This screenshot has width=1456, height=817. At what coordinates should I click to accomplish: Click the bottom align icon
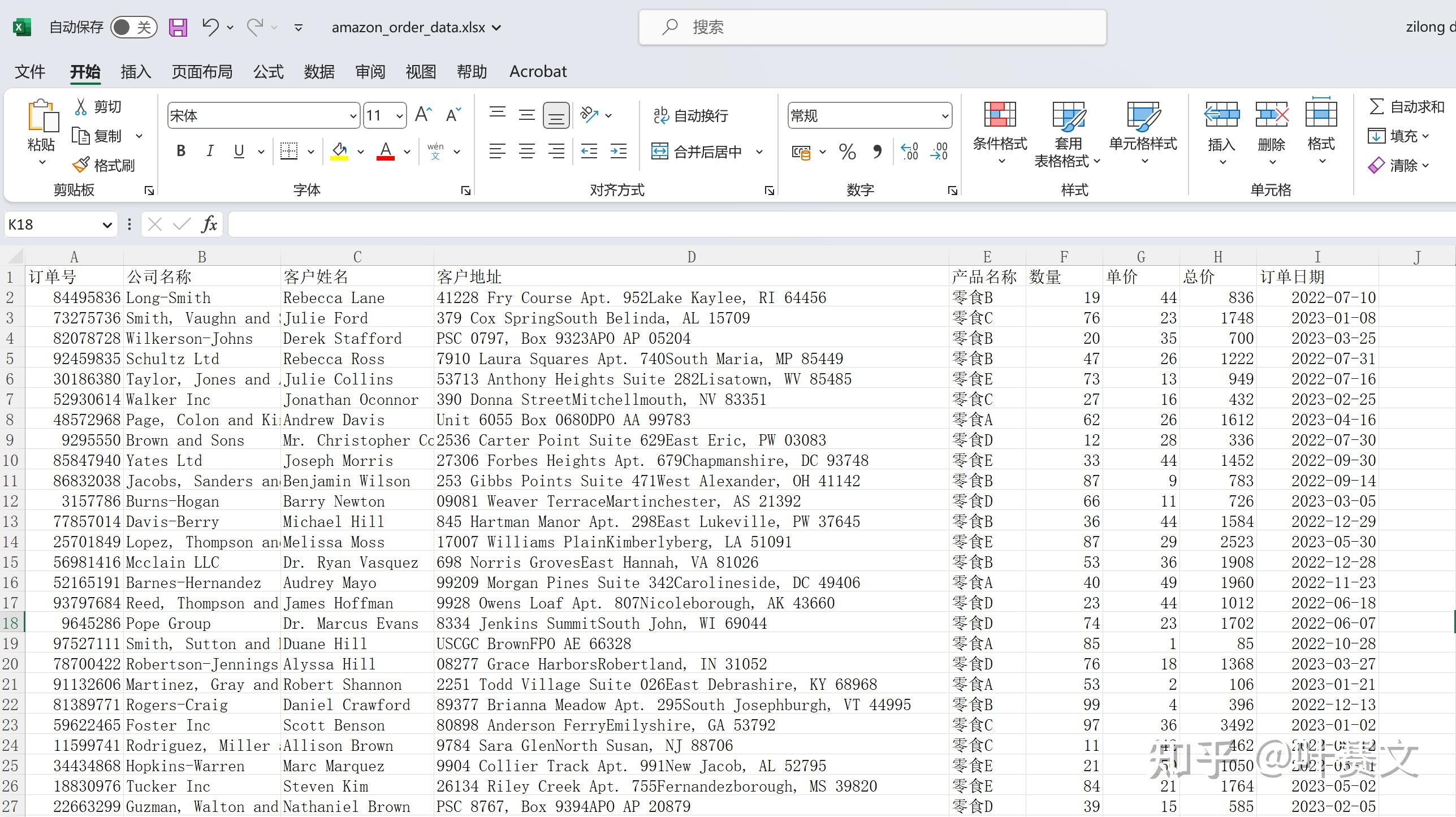pos(556,115)
